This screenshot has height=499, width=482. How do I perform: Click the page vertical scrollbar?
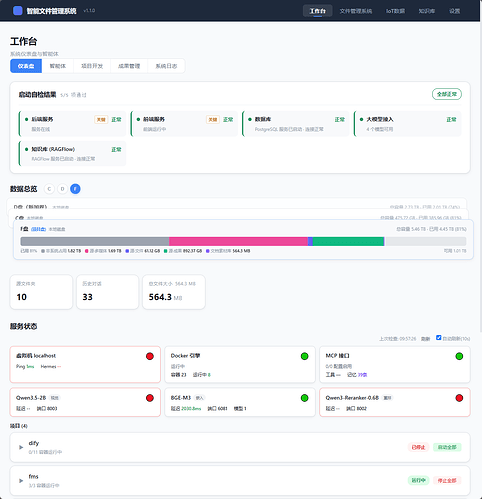pos(480,177)
